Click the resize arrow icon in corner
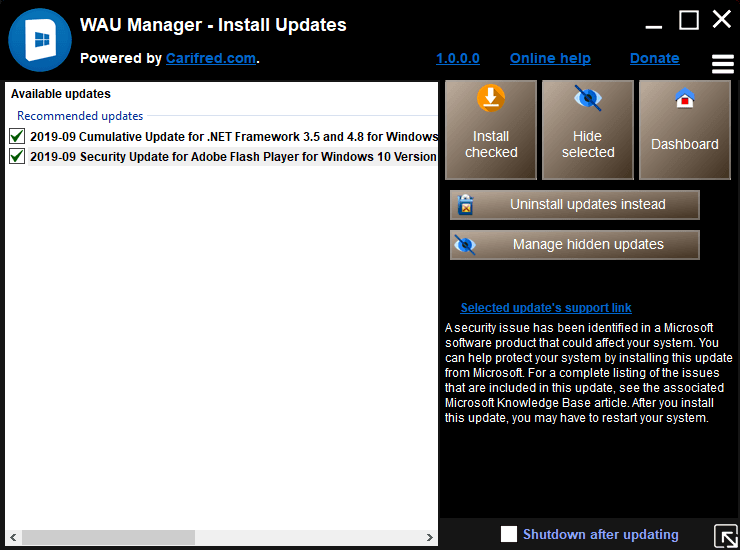This screenshot has height=550, width=740. 726,535
